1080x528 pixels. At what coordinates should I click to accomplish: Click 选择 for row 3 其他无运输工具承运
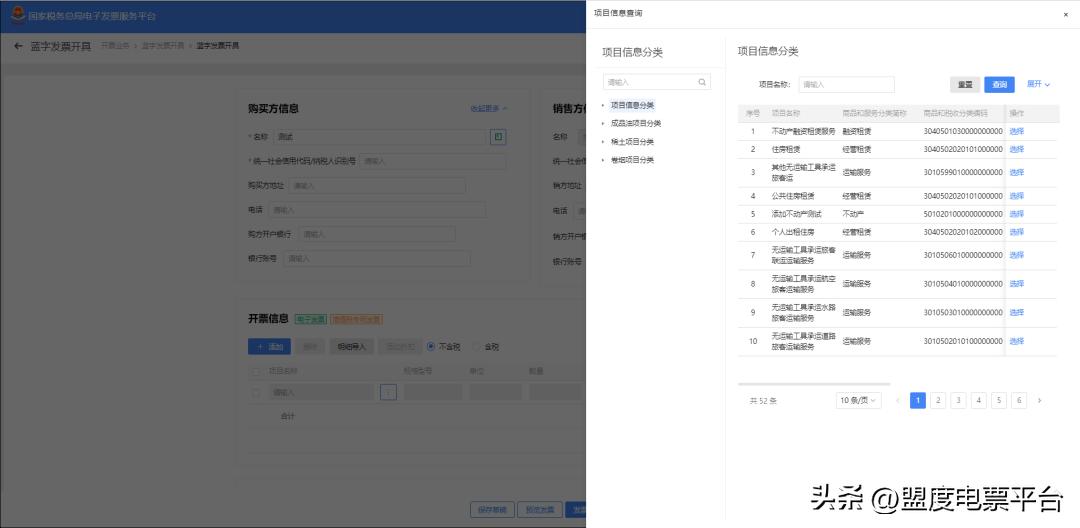1017,173
